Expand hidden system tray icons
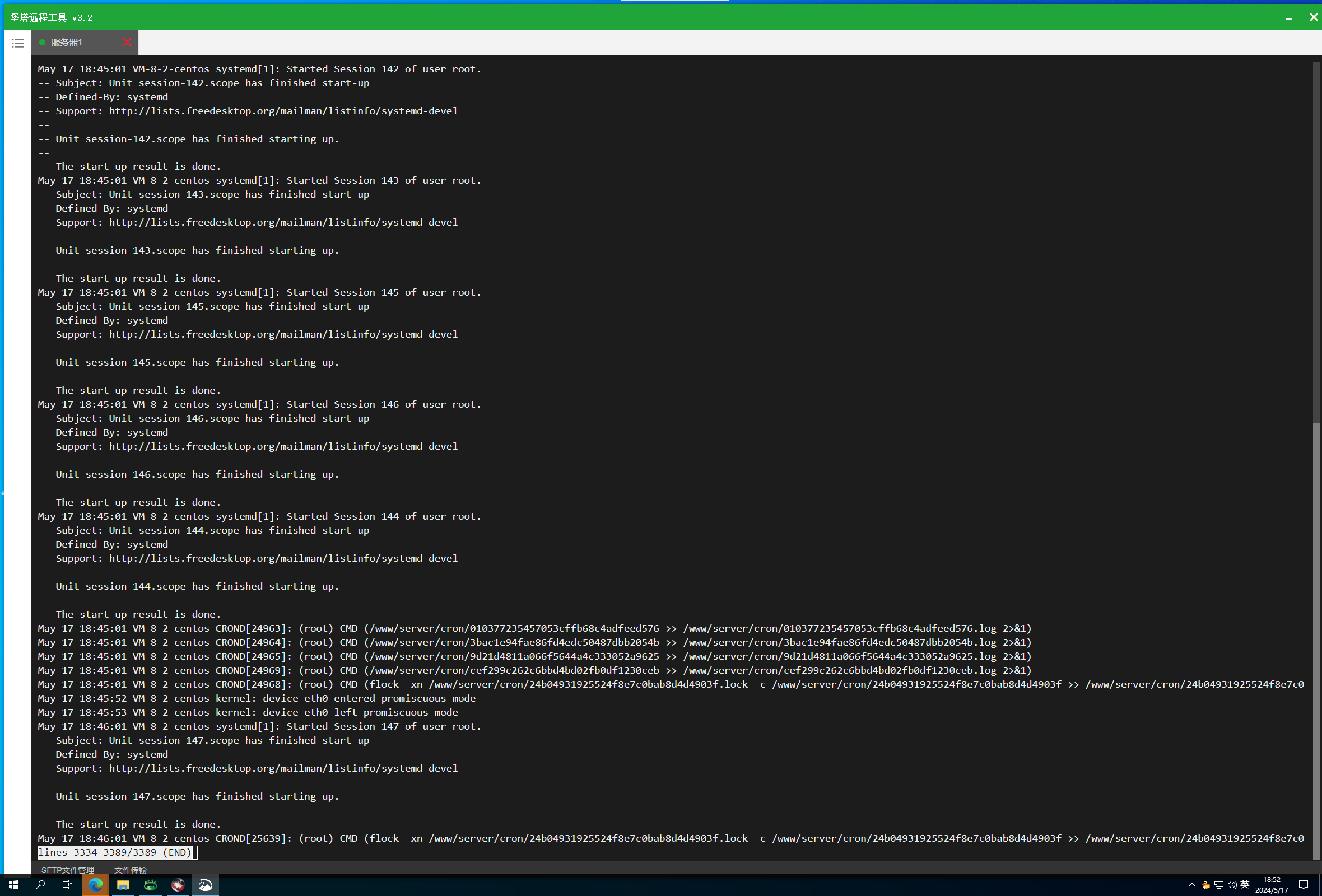 click(x=1191, y=885)
